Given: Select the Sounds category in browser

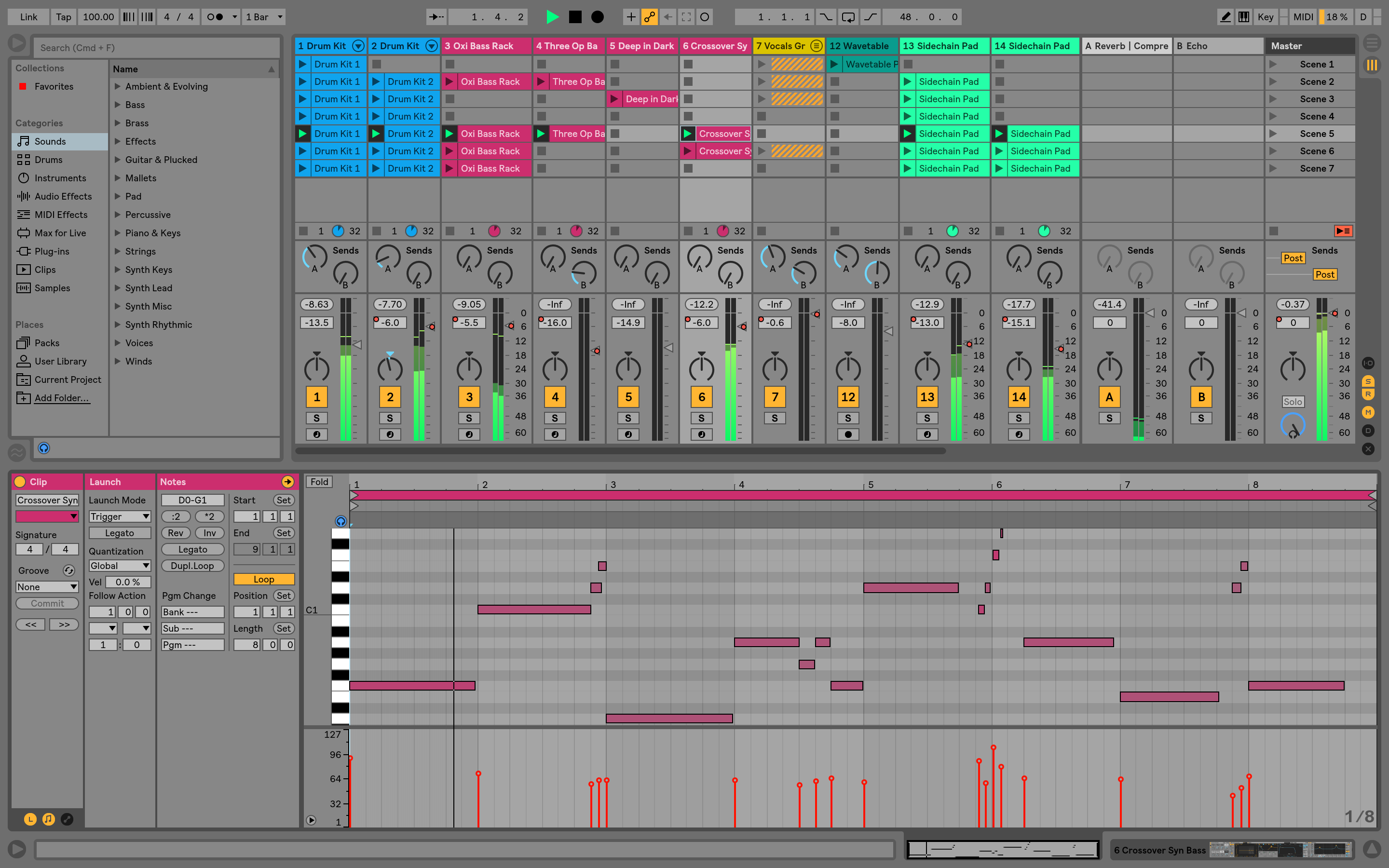Looking at the screenshot, I should [50, 141].
